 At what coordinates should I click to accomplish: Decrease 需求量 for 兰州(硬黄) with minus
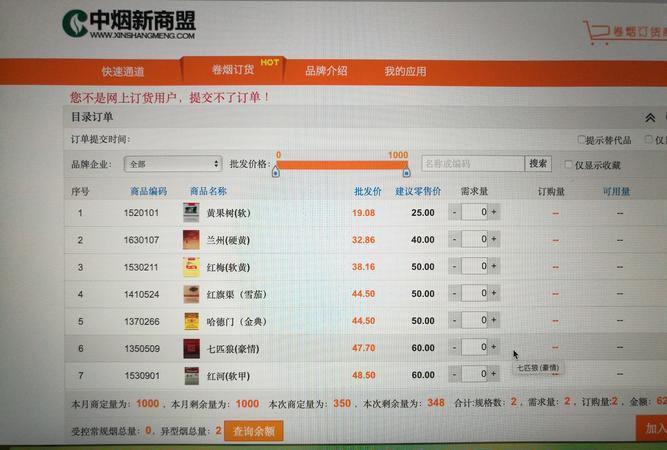[454, 239]
